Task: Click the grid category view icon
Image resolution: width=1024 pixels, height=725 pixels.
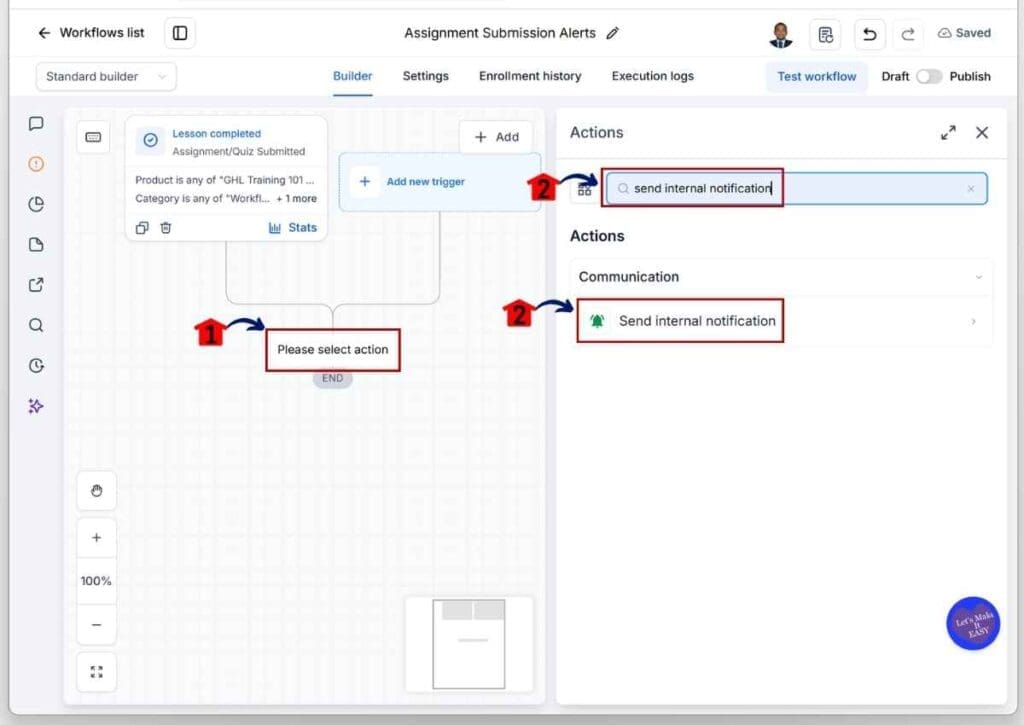Action: [584, 190]
